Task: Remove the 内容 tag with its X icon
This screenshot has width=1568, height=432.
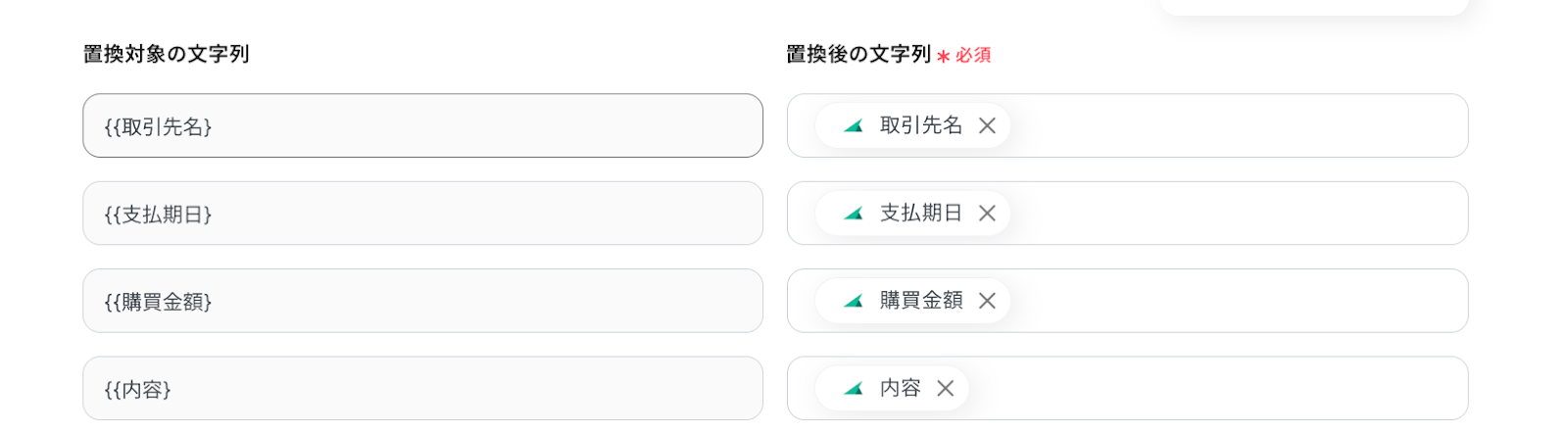Action: coord(945,388)
